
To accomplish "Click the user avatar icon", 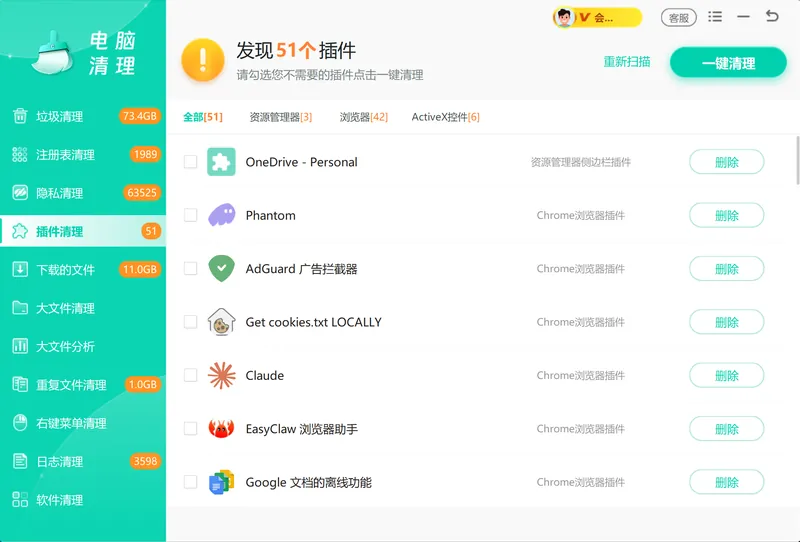I will [564, 17].
